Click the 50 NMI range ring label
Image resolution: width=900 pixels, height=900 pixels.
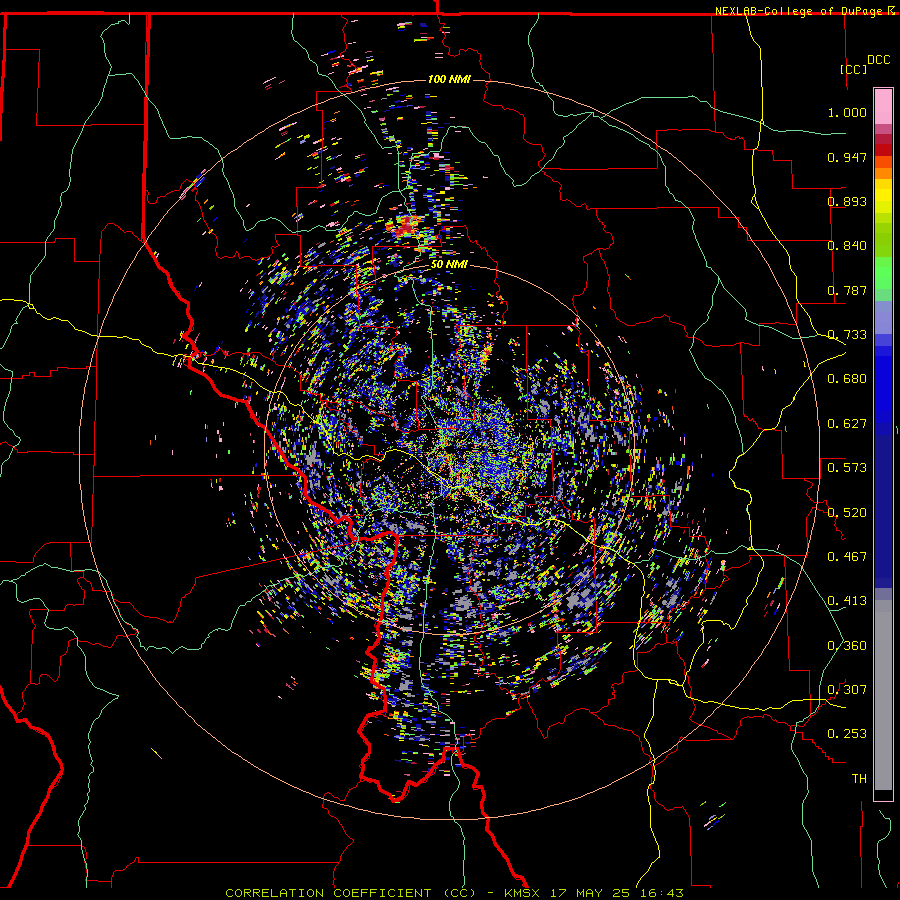449,265
